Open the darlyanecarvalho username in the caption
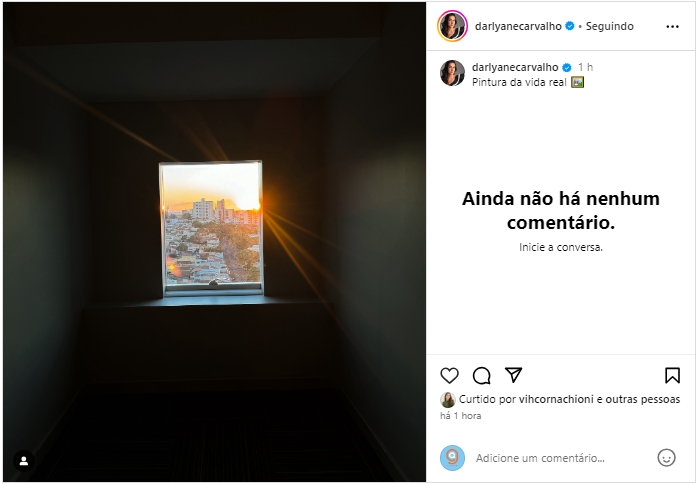Screen dimensions: 697x484 click(x=515, y=67)
